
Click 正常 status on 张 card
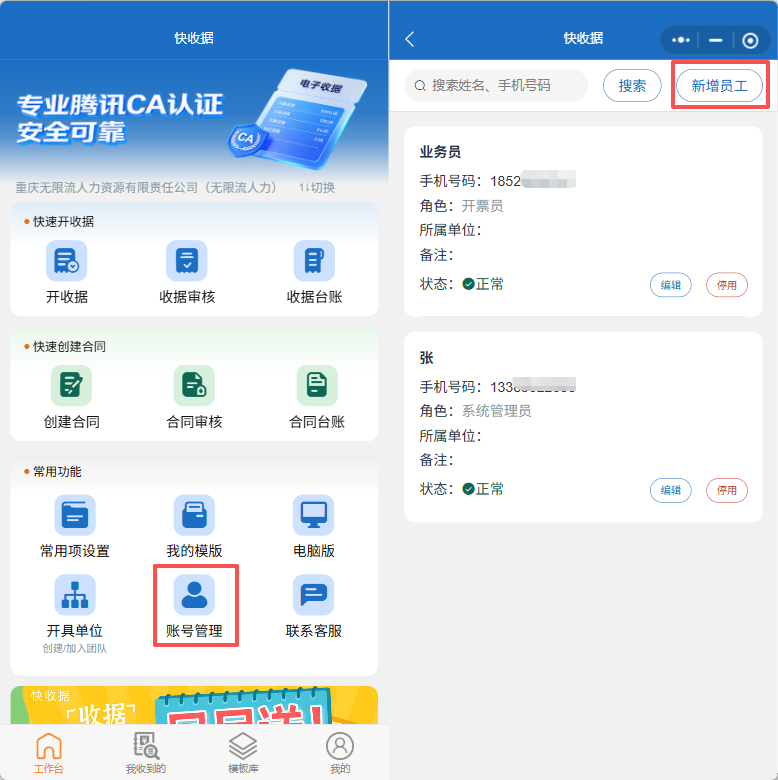pos(483,489)
